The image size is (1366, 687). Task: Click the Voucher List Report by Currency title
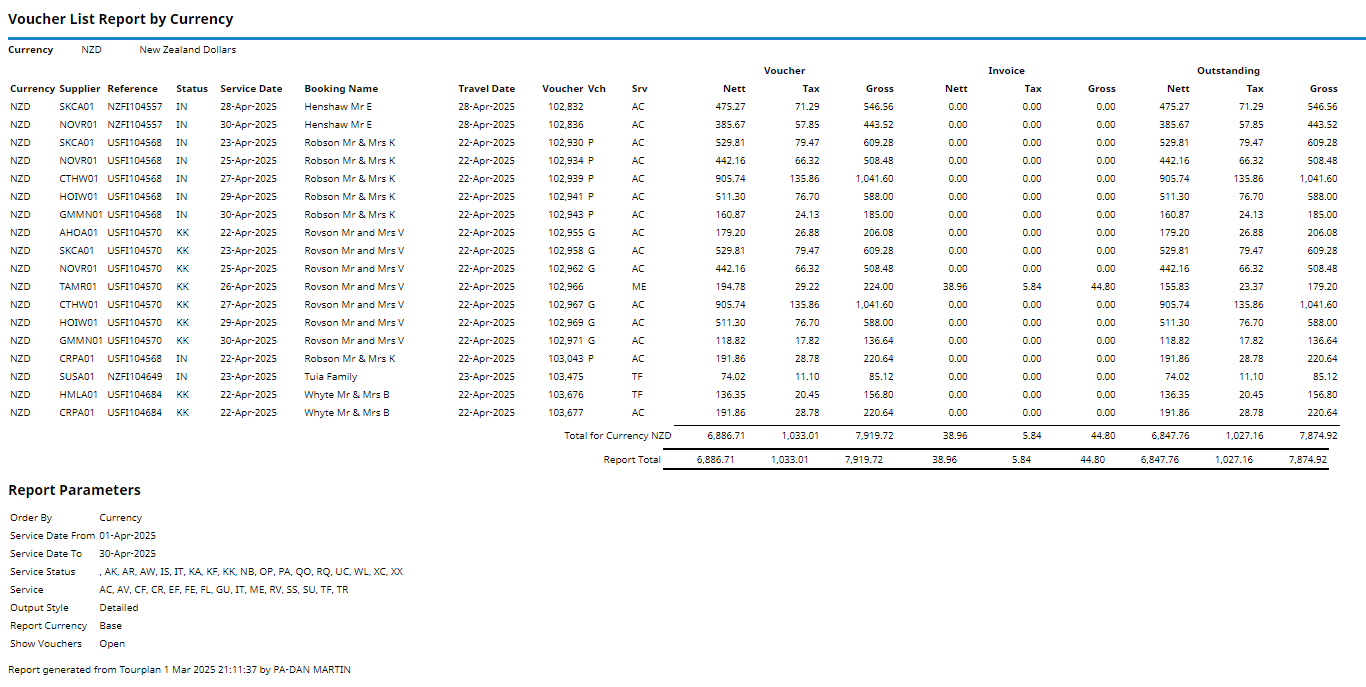pos(120,19)
